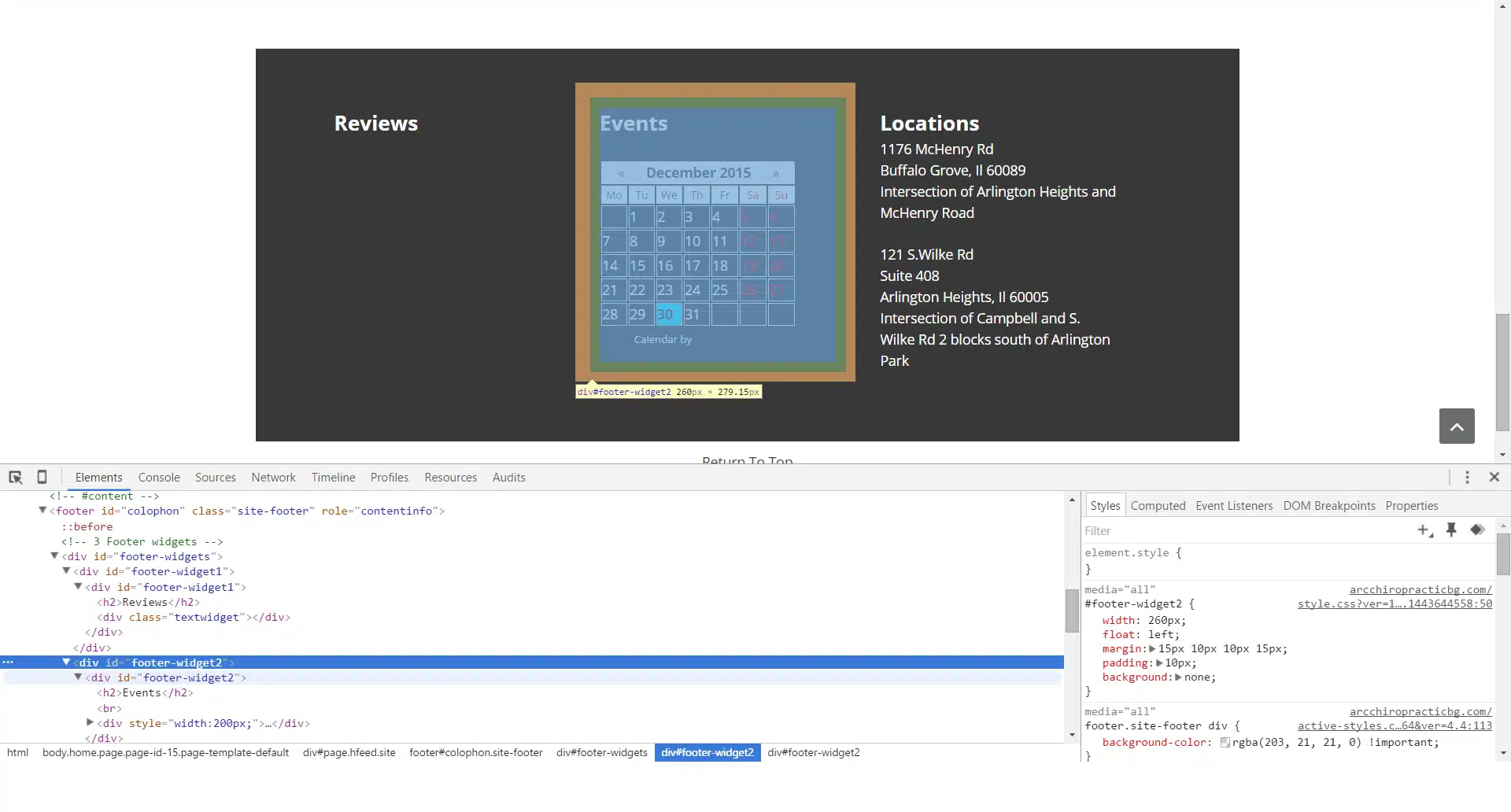This screenshot has height=812, width=1511.
Task: Go to previous month in the calendar
Action: point(621,173)
